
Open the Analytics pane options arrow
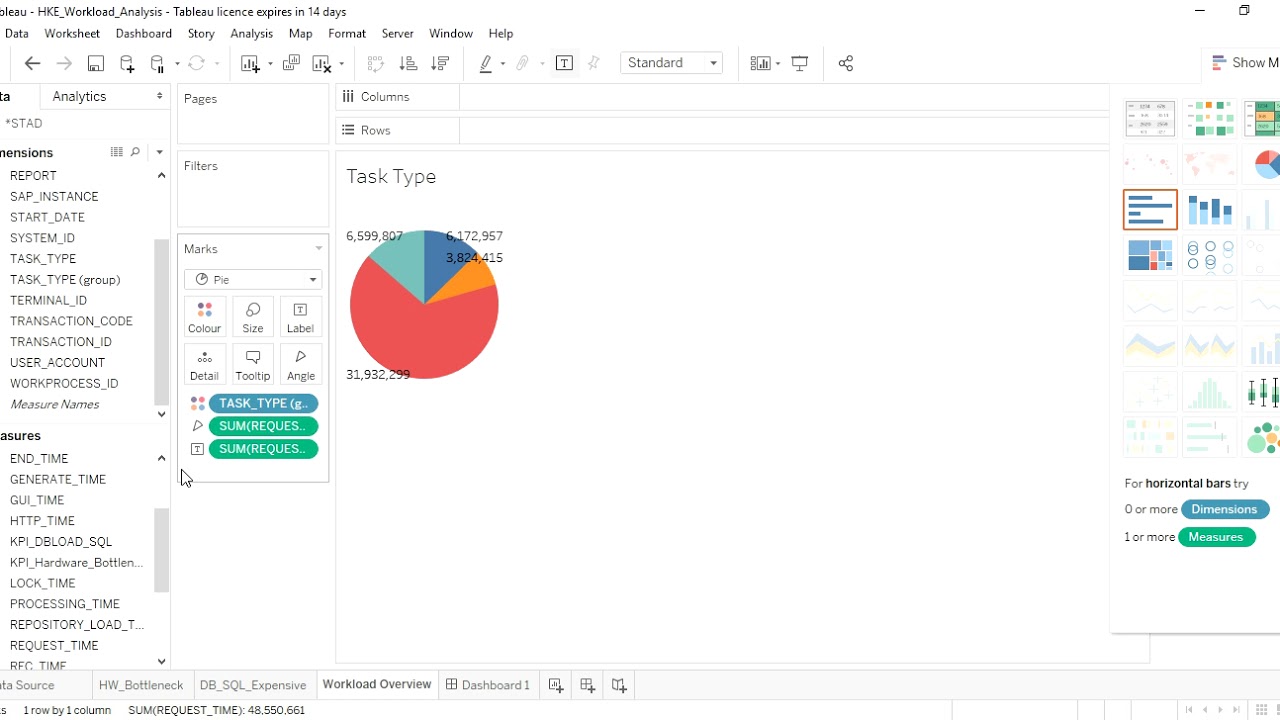pyautogui.click(x=159, y=96)
